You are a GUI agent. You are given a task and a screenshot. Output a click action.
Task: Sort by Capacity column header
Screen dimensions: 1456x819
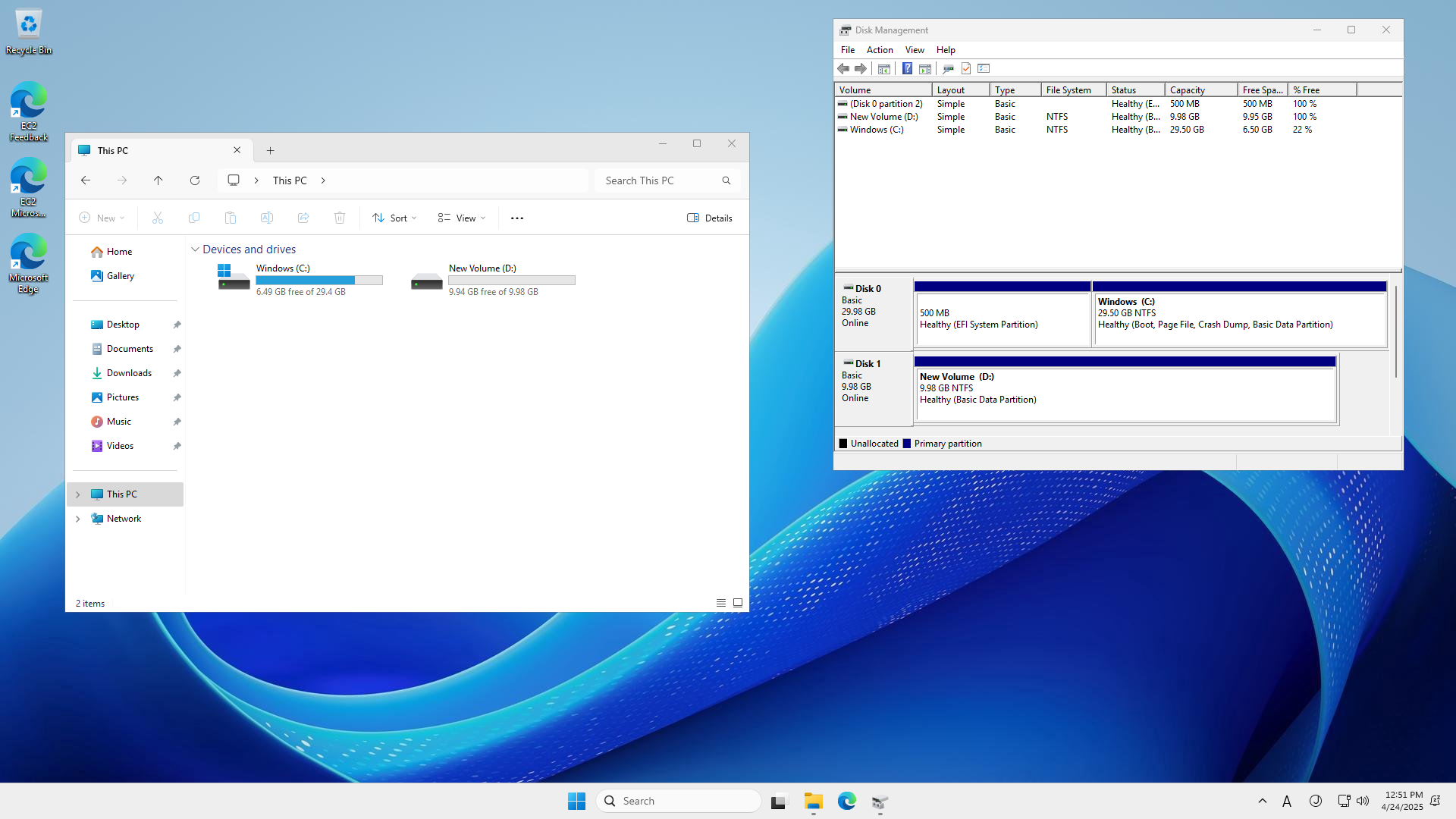[1201, 90]
